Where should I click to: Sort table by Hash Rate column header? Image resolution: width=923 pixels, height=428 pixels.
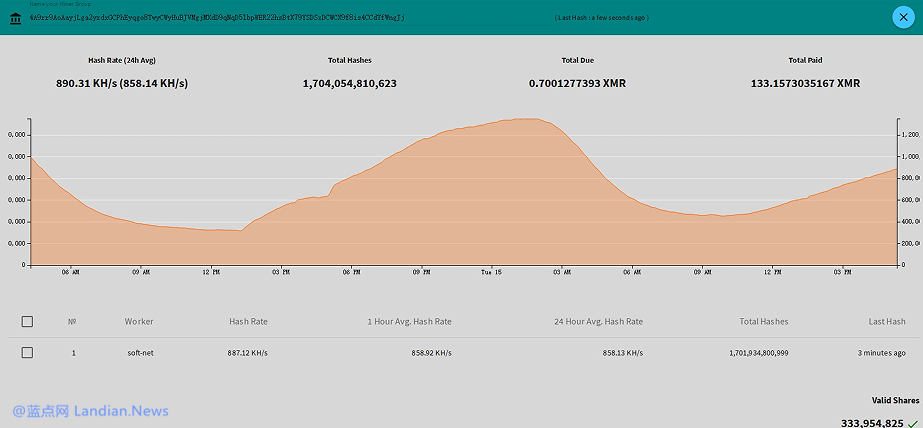(248, 321)
